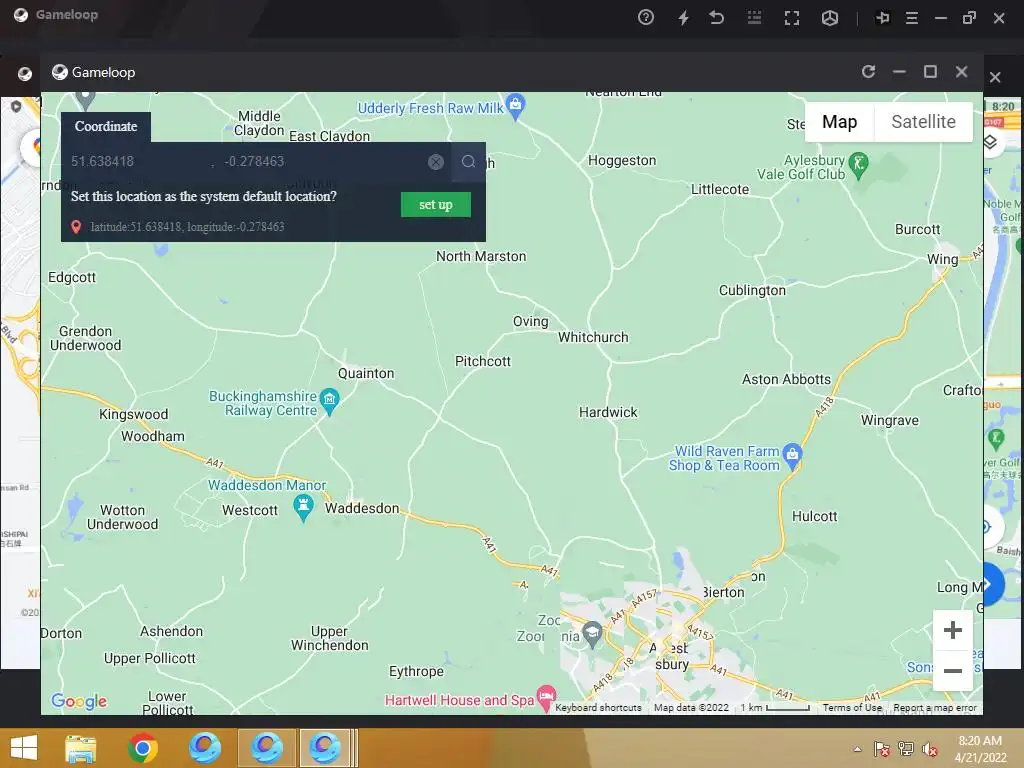1024x768 pixels.
Task: Click the volume icon in system tray
Action: (929, 748)
